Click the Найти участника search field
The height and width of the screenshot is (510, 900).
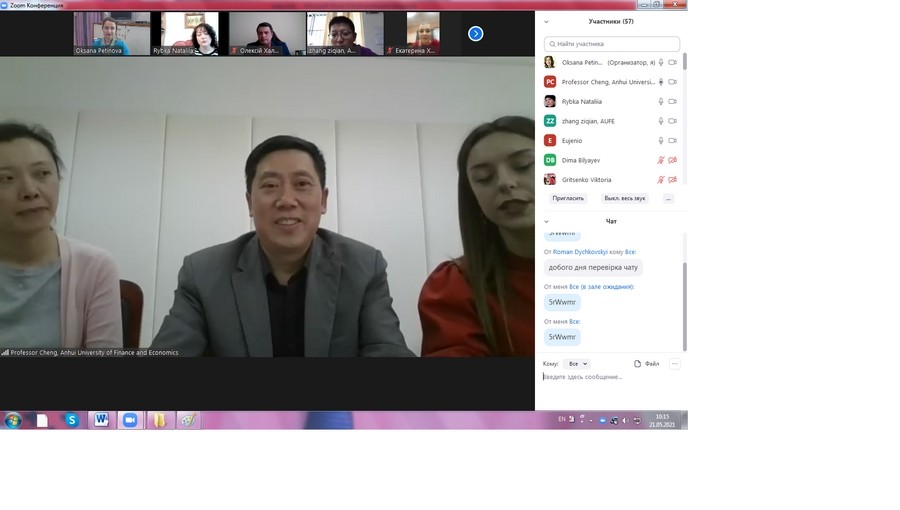[x=612, y=44]
